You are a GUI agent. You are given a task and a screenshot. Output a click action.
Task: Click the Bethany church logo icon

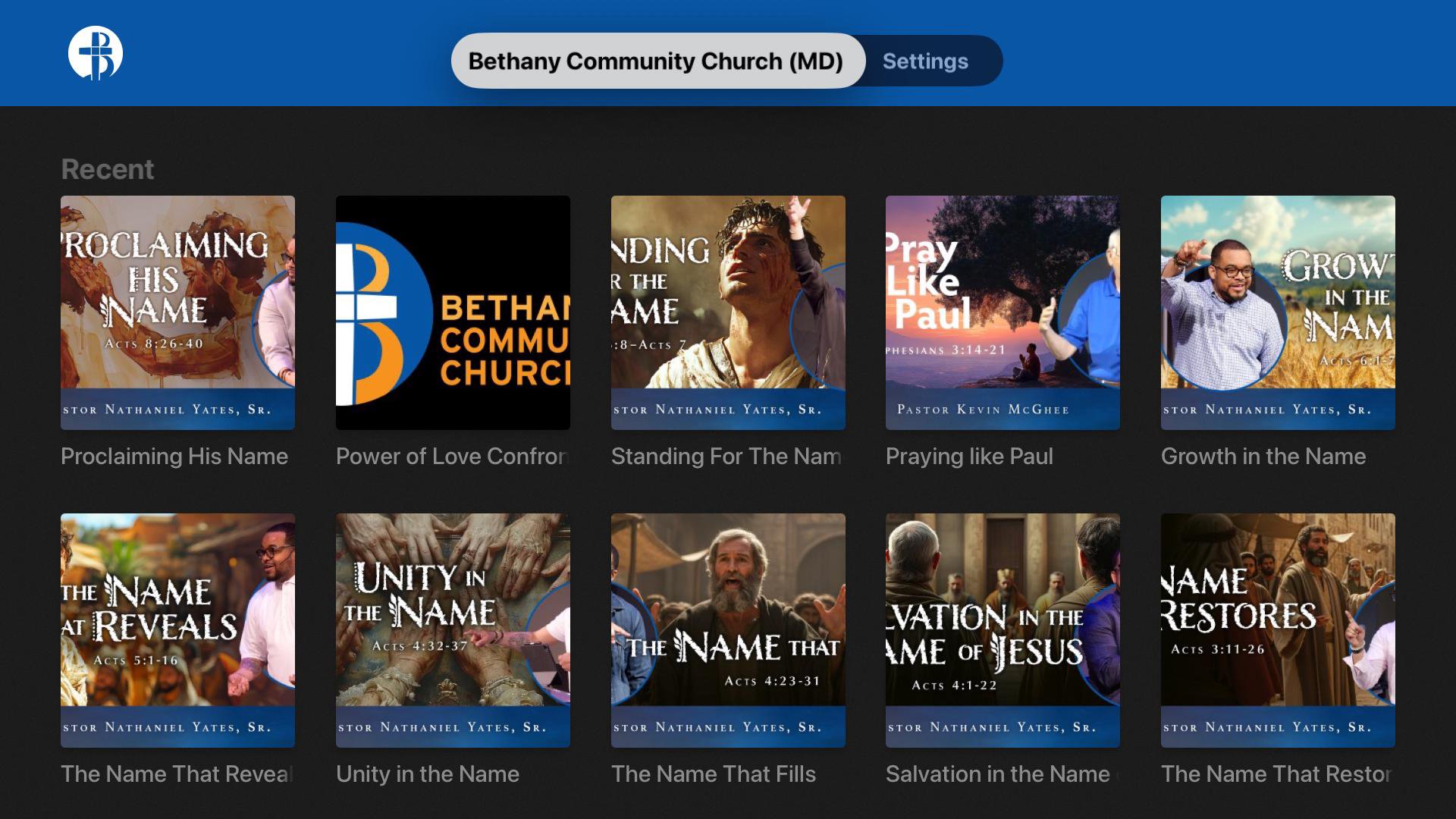[x=96, y=53]
